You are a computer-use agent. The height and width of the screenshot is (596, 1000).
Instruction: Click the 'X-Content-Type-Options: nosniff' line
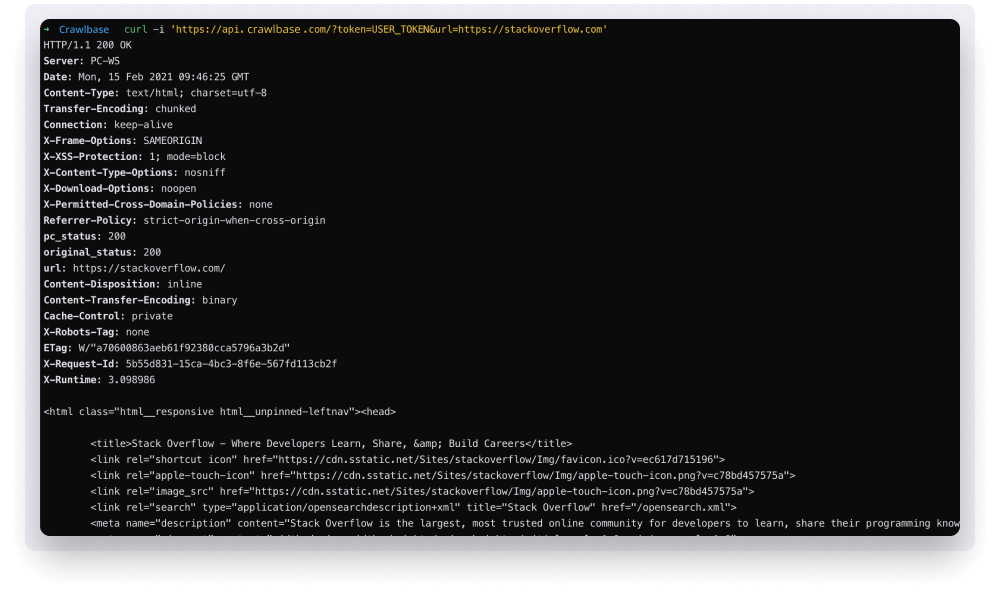coord(135,173)
